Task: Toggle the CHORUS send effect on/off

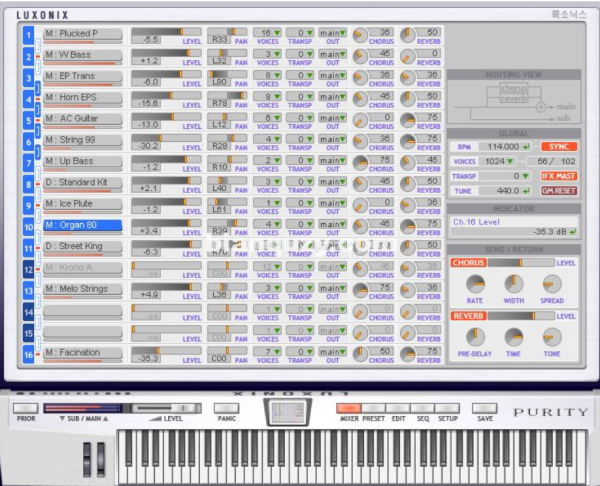Action: tap(468, 263)
